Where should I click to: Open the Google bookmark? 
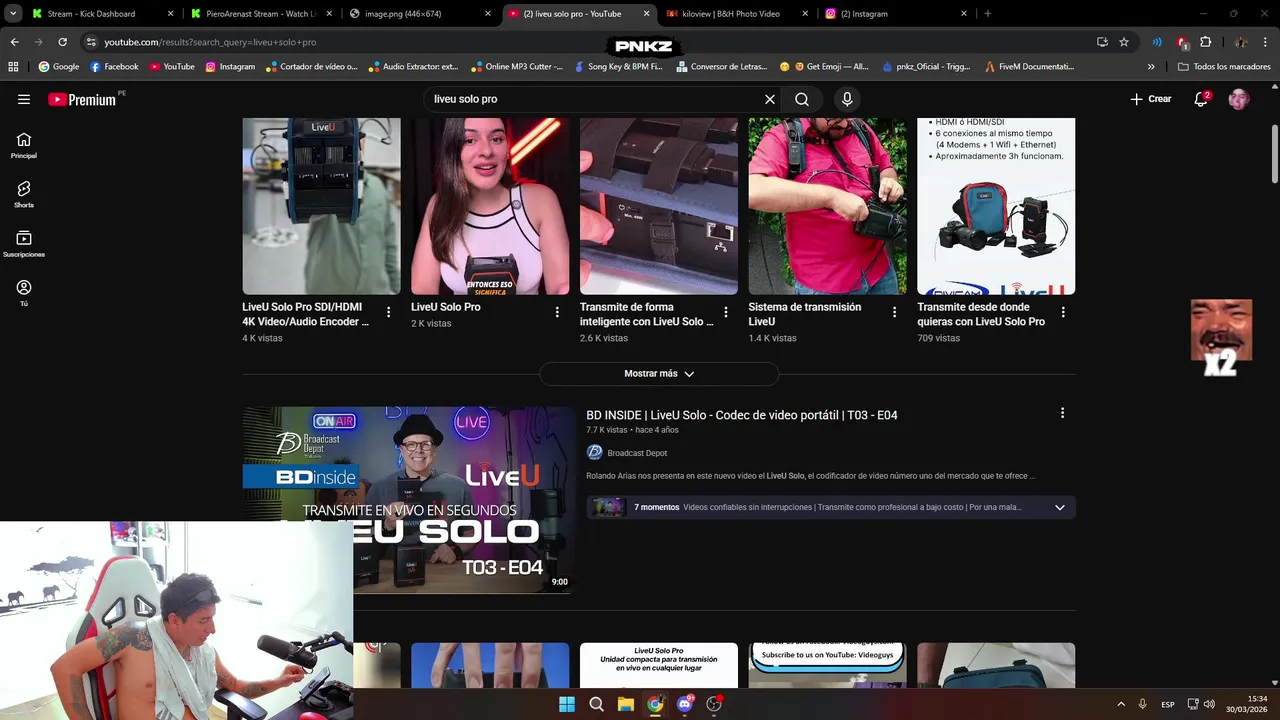coord(59,67)
